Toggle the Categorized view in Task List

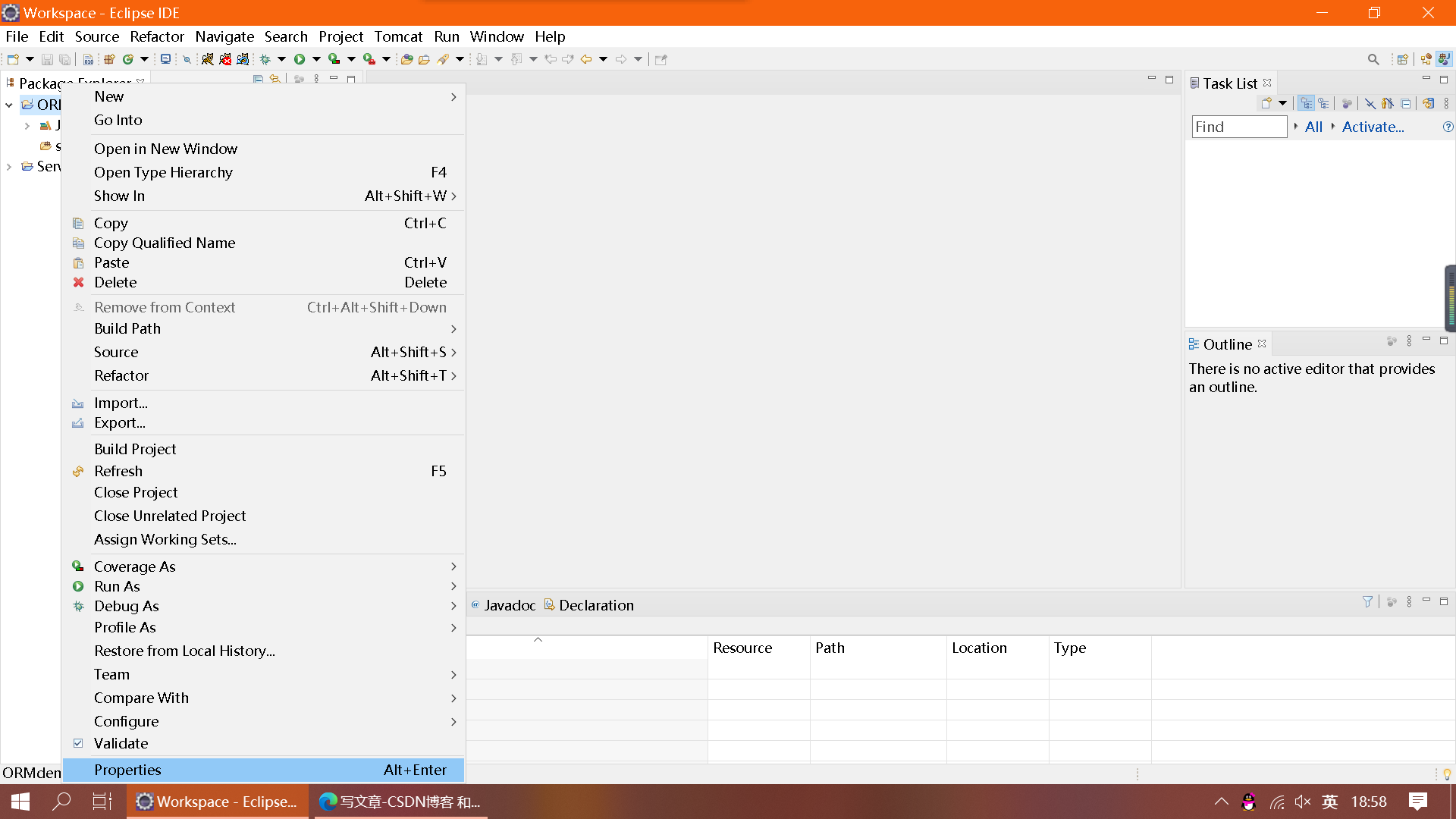[x=1306, y=103]
